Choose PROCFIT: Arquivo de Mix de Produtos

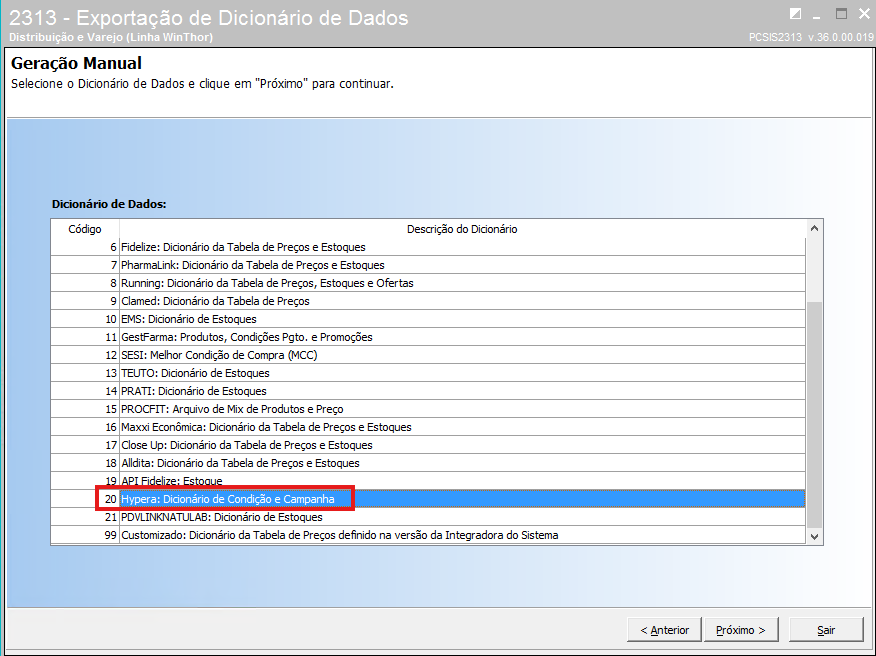tap(428, 409)
